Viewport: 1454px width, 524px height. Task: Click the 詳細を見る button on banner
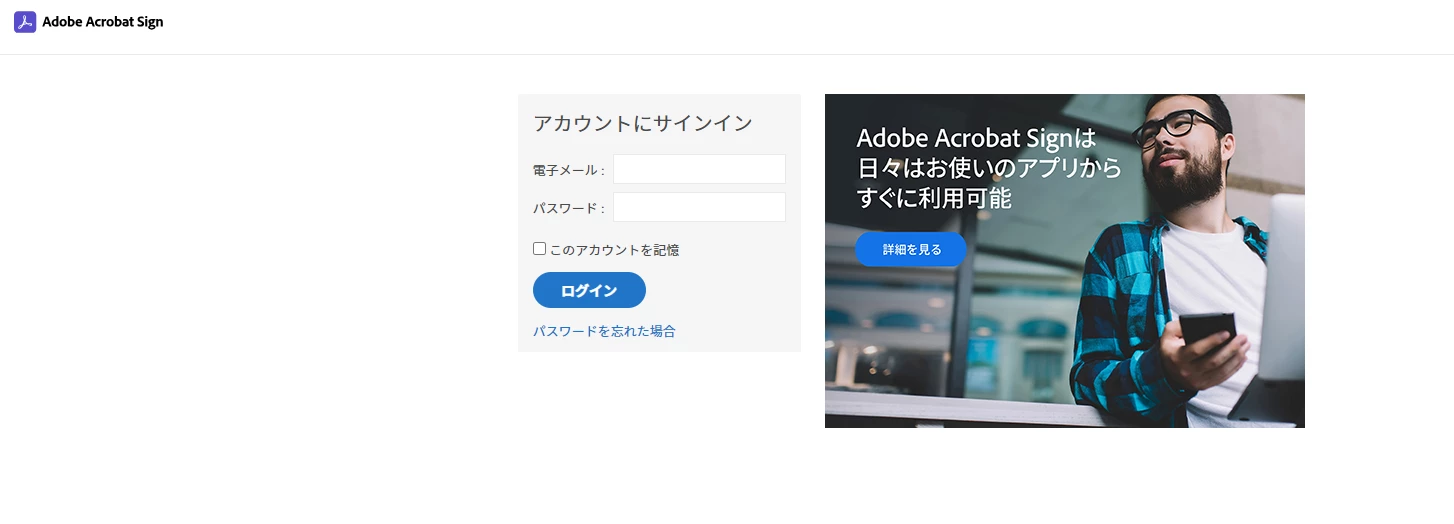911,249
